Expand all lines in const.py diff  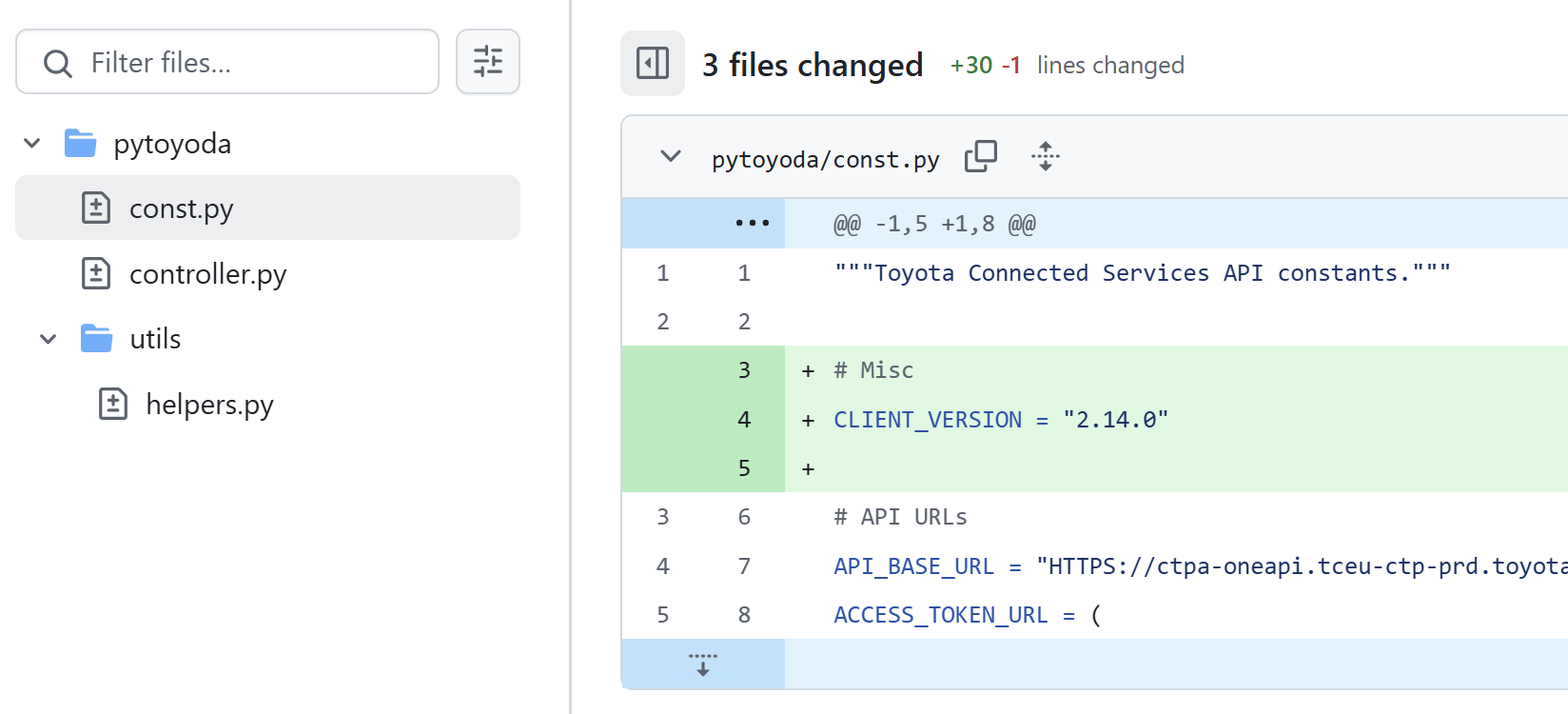pyautogui.click(x=1045, y=156)
